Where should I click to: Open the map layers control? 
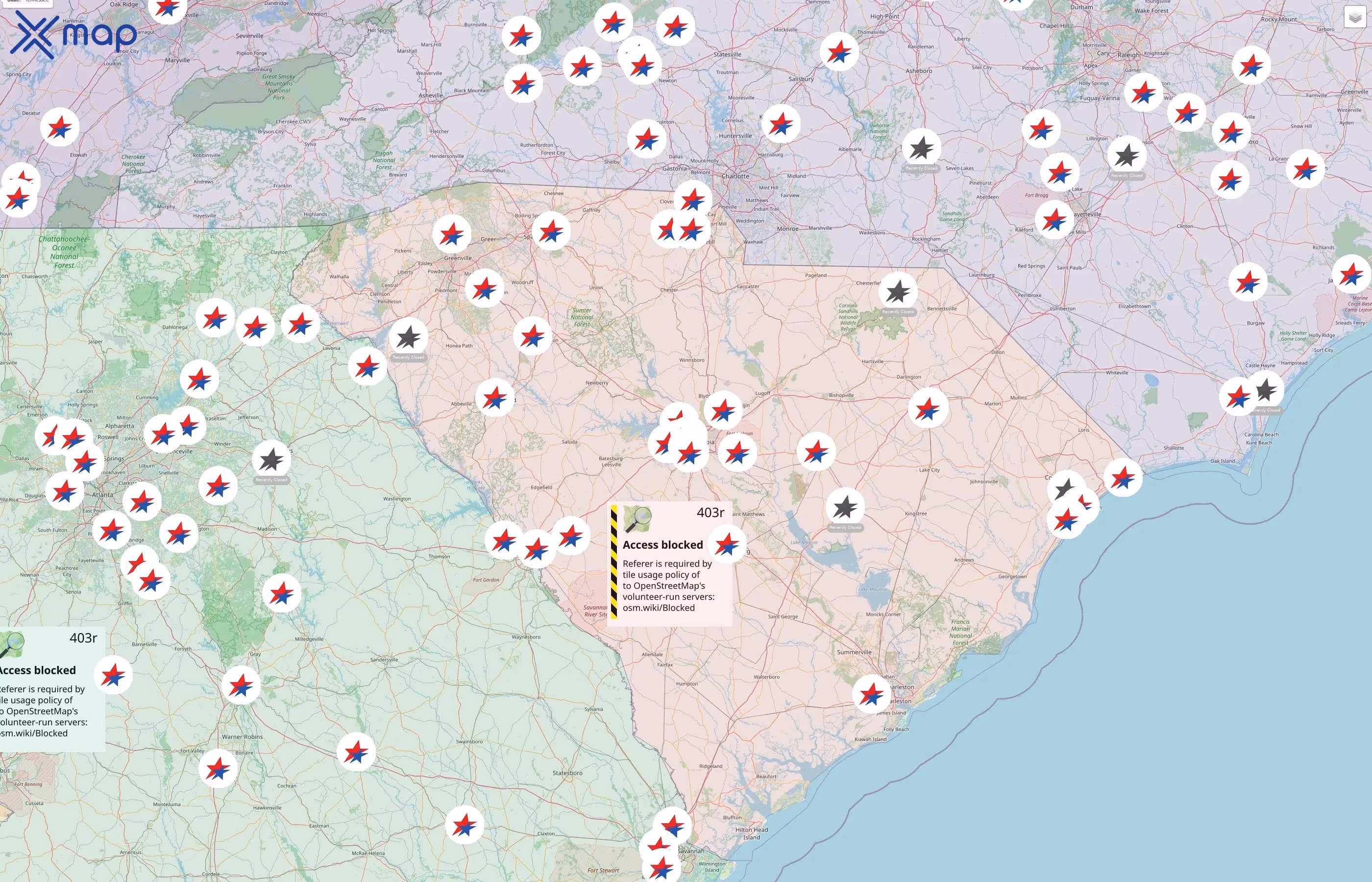(x=1355, y=17)
